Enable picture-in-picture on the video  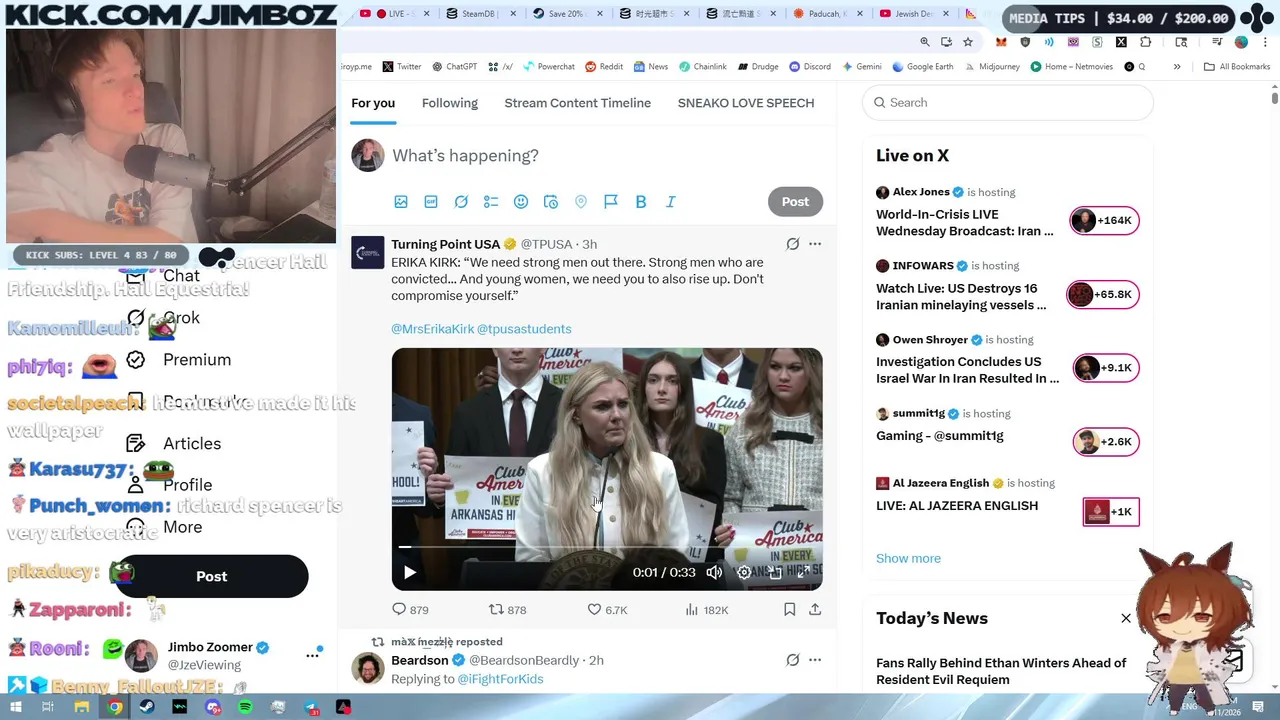[774, 573]
